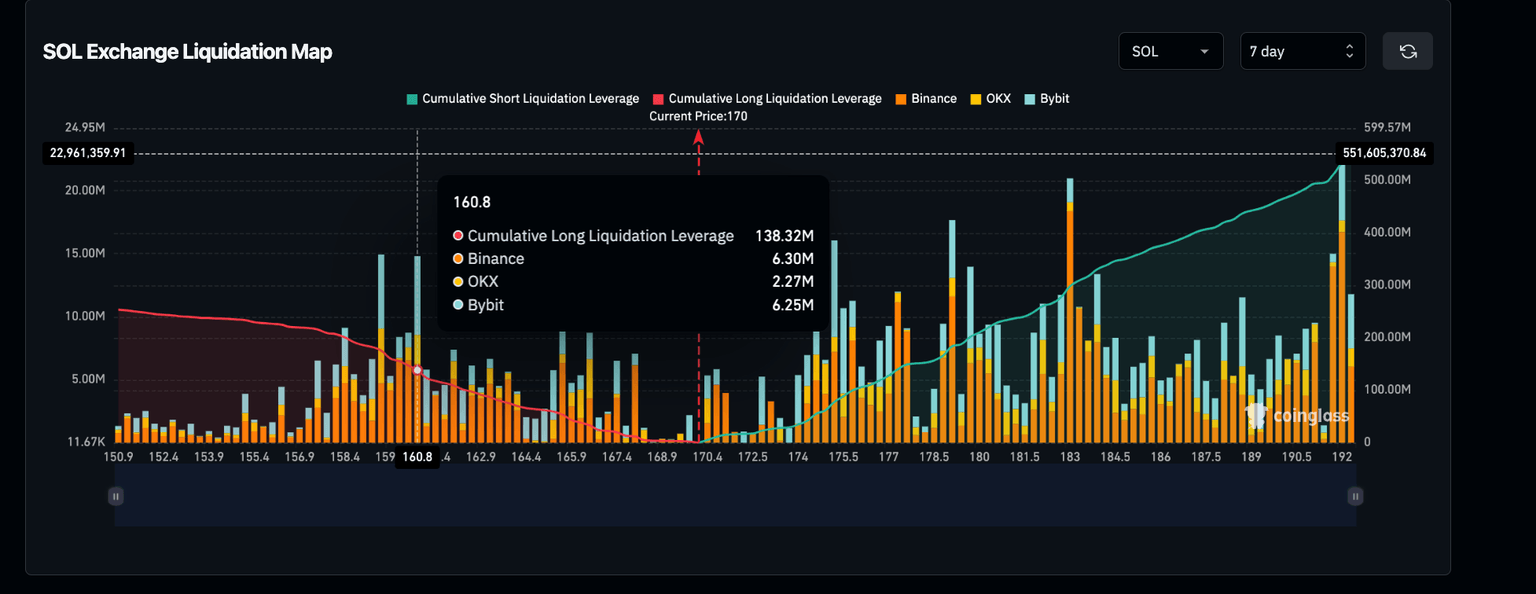Click the highlighted data point on red line
Image resolution: width=1536 pixels, height=594 pixels.
pyautogui.click(x=417, y=370)
